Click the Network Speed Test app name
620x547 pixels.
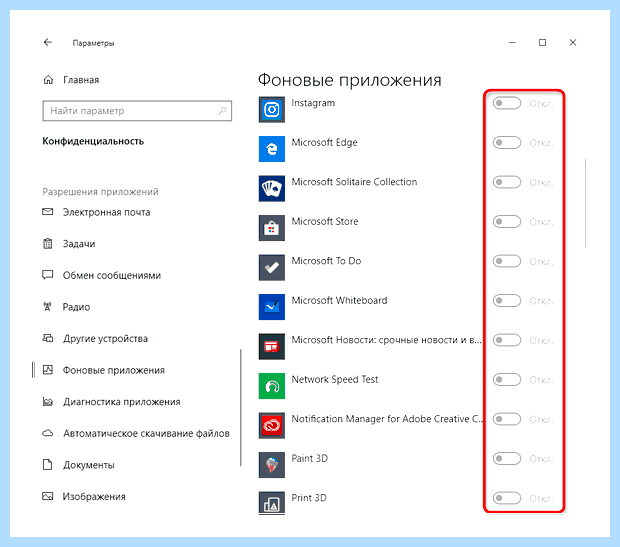point(335,380)
